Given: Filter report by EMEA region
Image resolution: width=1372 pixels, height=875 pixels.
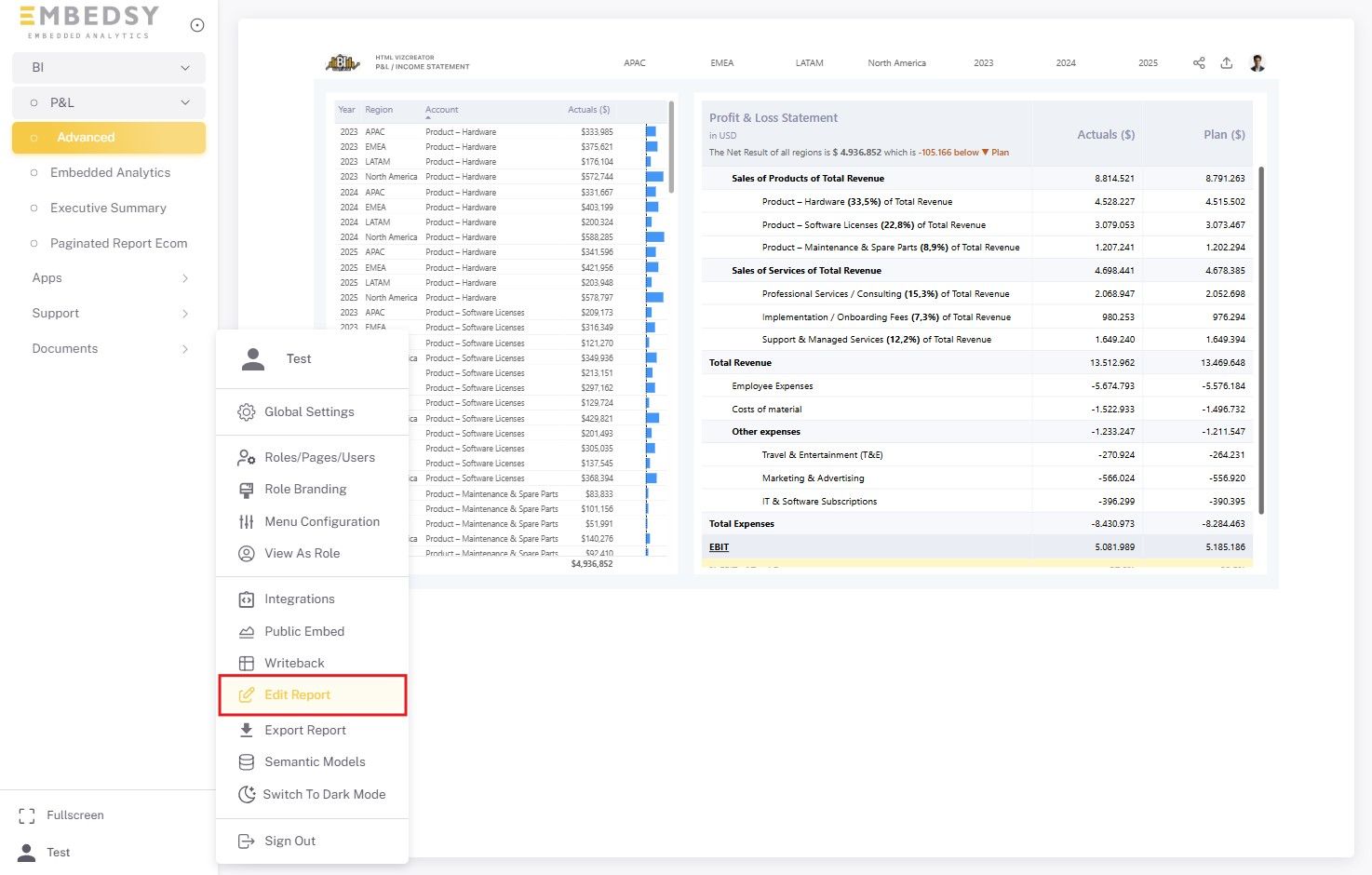Looking at the screenshot, I should click(x=722, y=63).
